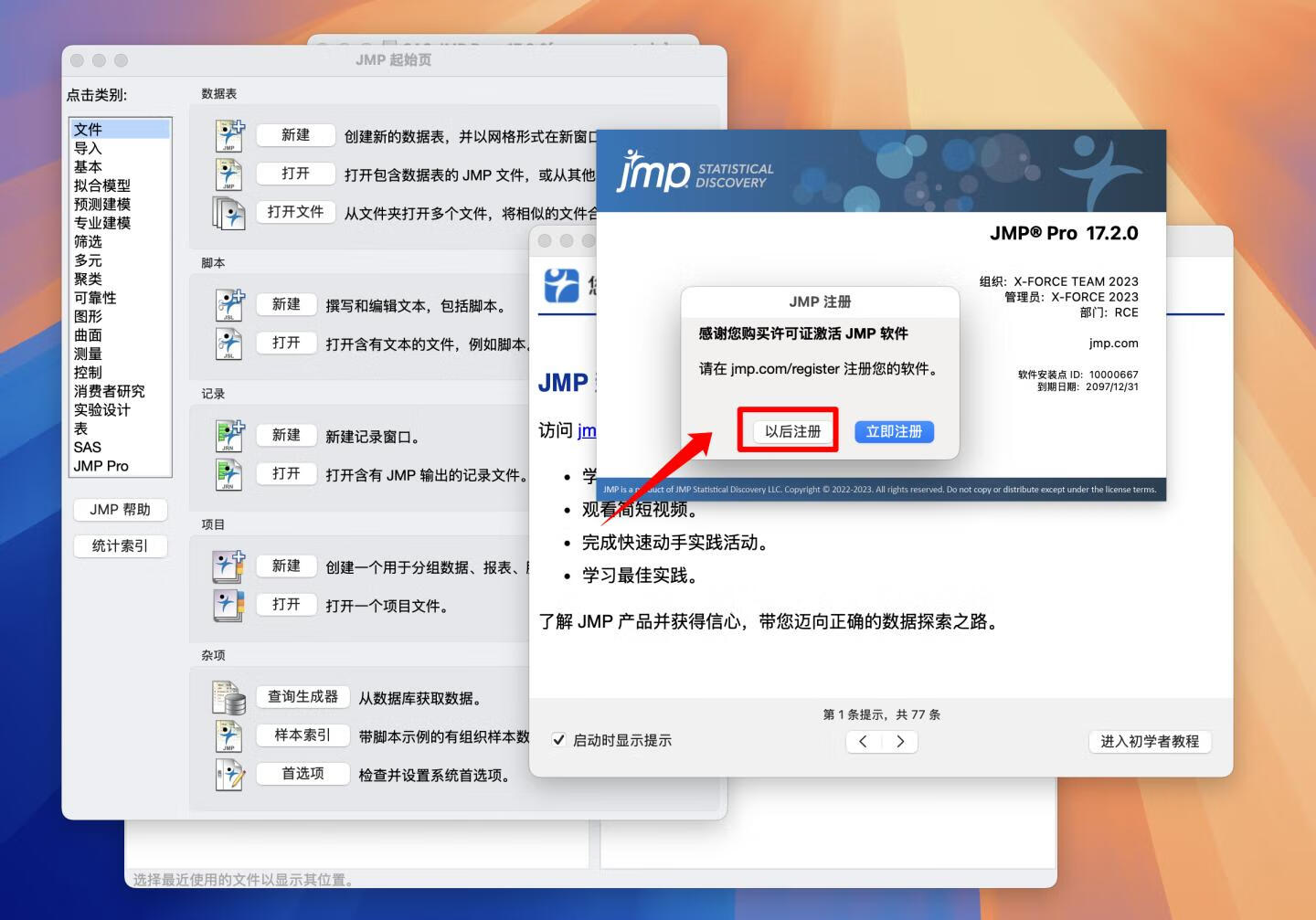Click the Query Builder database icon

pyautogui.click(x=228, y=697)
